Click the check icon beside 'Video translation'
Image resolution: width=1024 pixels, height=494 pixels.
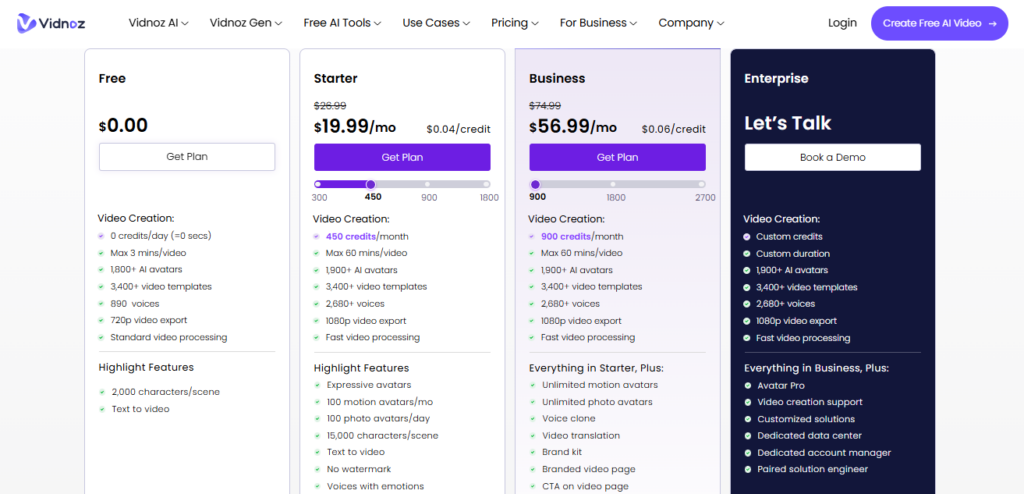[x=533, y=436]
